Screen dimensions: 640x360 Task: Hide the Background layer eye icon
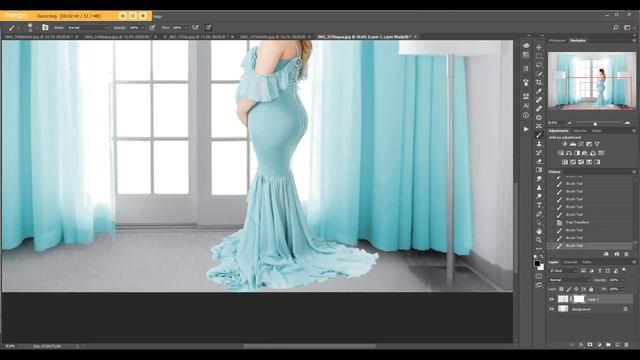coord(551,309)
